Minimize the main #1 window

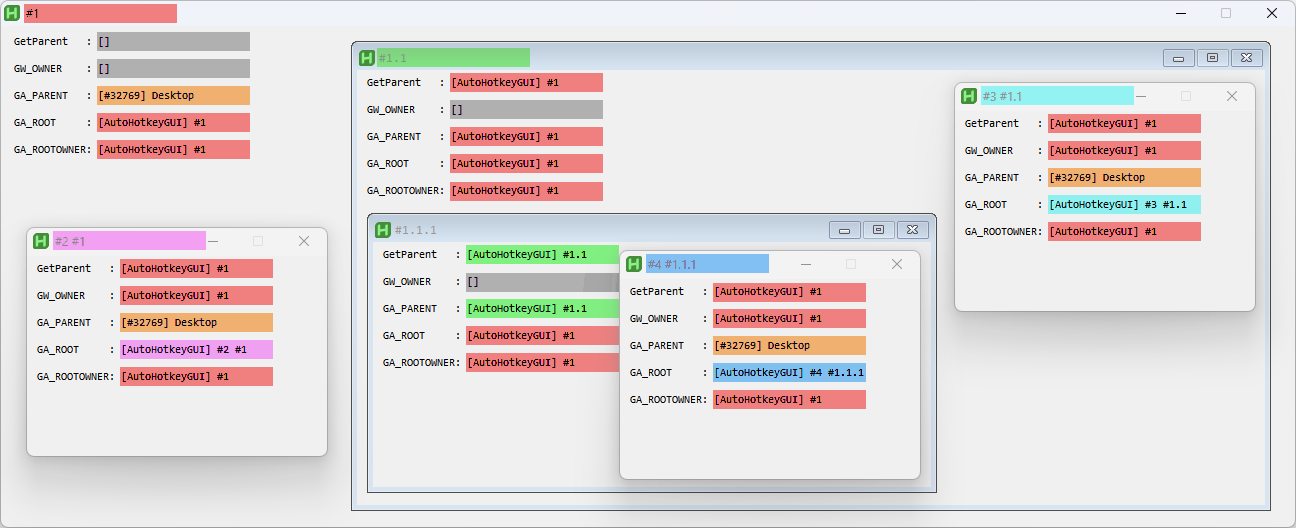pos(1181,13)
